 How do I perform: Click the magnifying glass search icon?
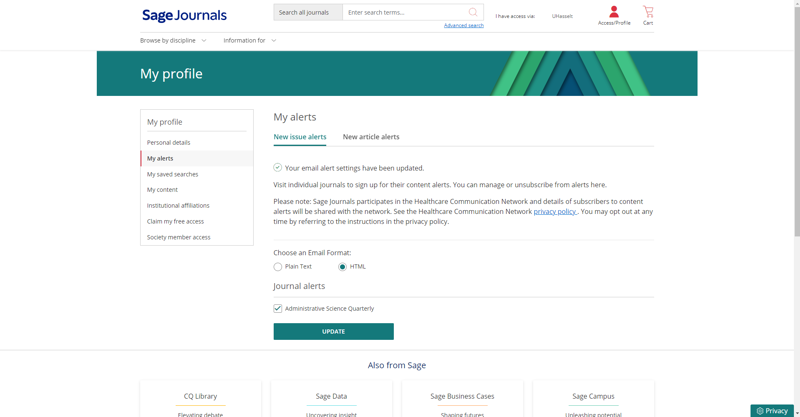473,13
